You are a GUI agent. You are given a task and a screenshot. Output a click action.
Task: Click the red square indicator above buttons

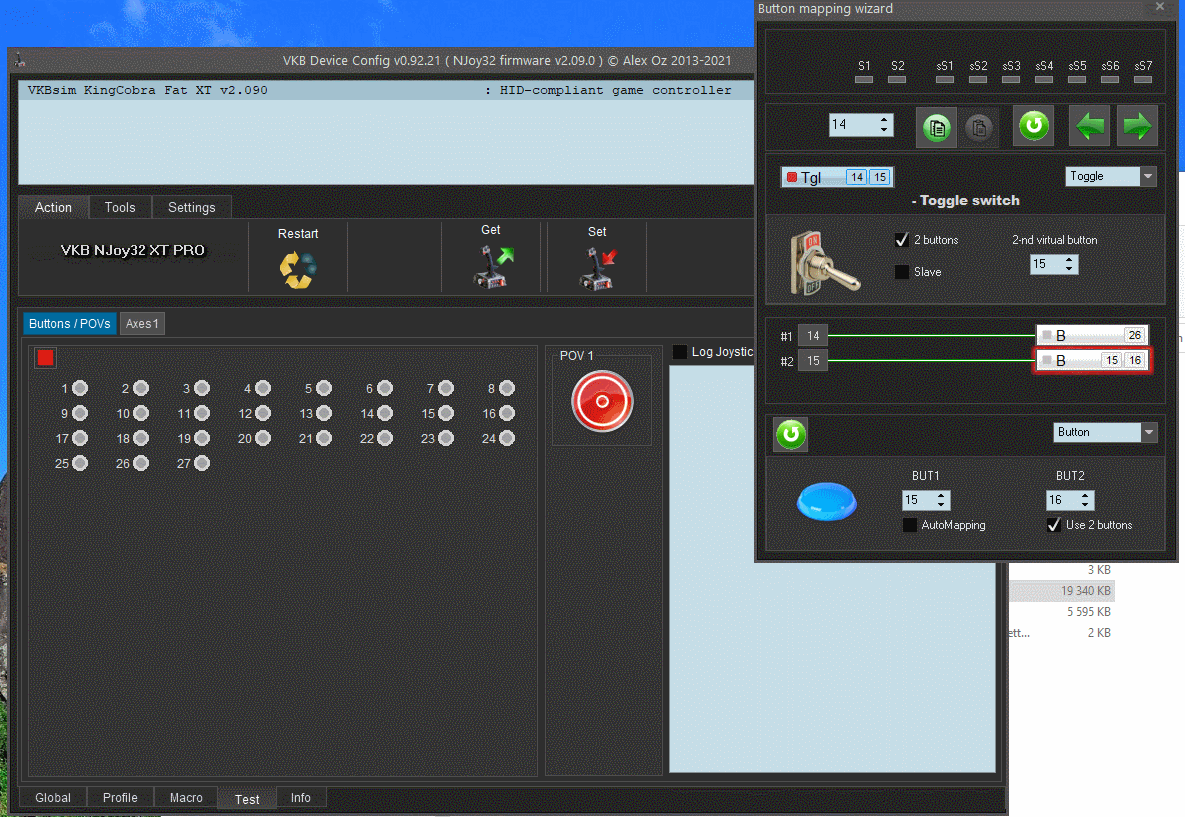[x=45, y=357]
